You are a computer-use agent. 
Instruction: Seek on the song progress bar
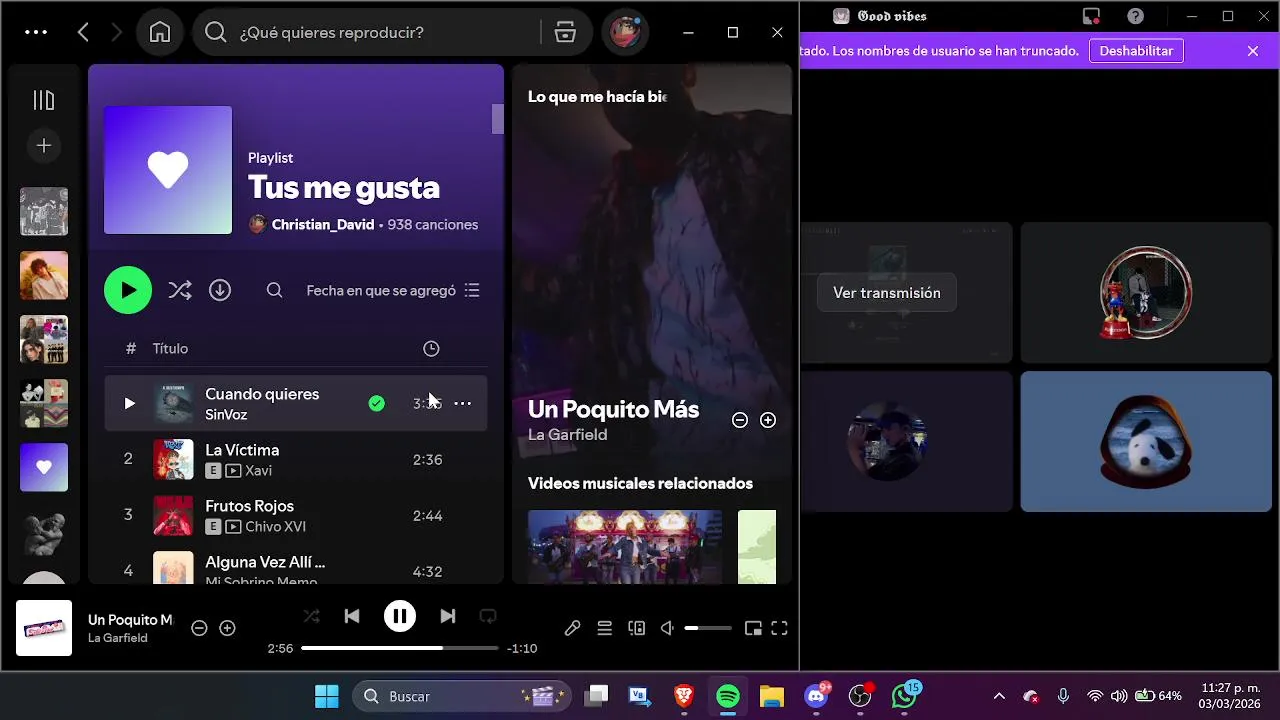pyautogui.click(x=400, y=648)
